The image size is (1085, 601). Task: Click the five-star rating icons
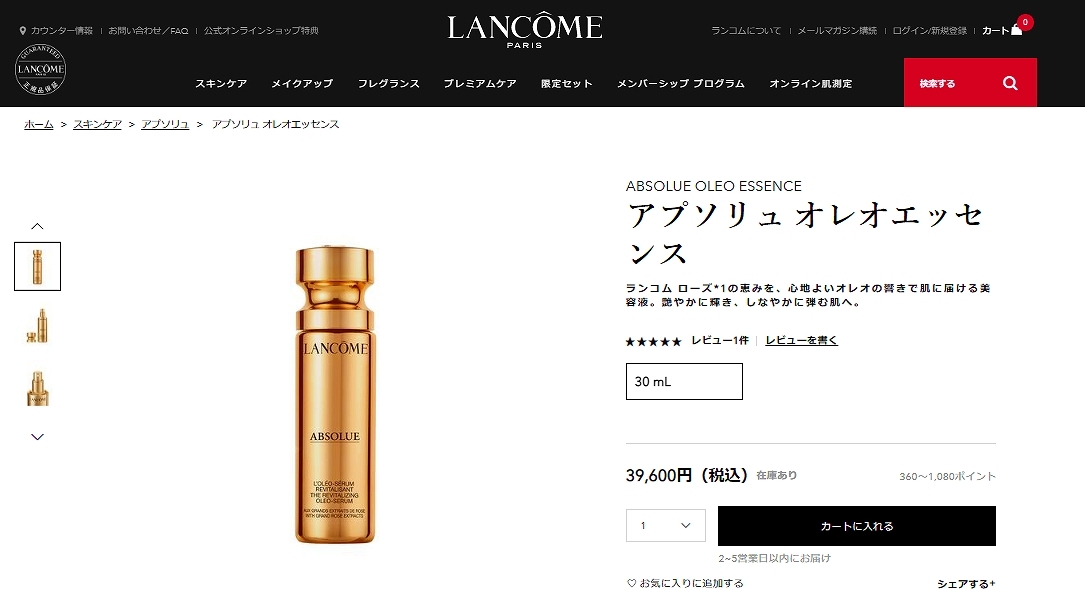point(653,341)
